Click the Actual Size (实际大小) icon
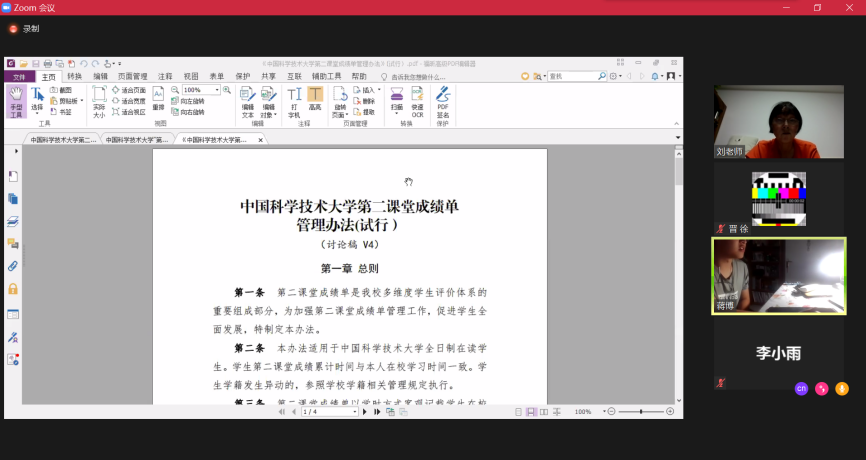This screenshot has width=866, height=460. [x=99, y=100]
